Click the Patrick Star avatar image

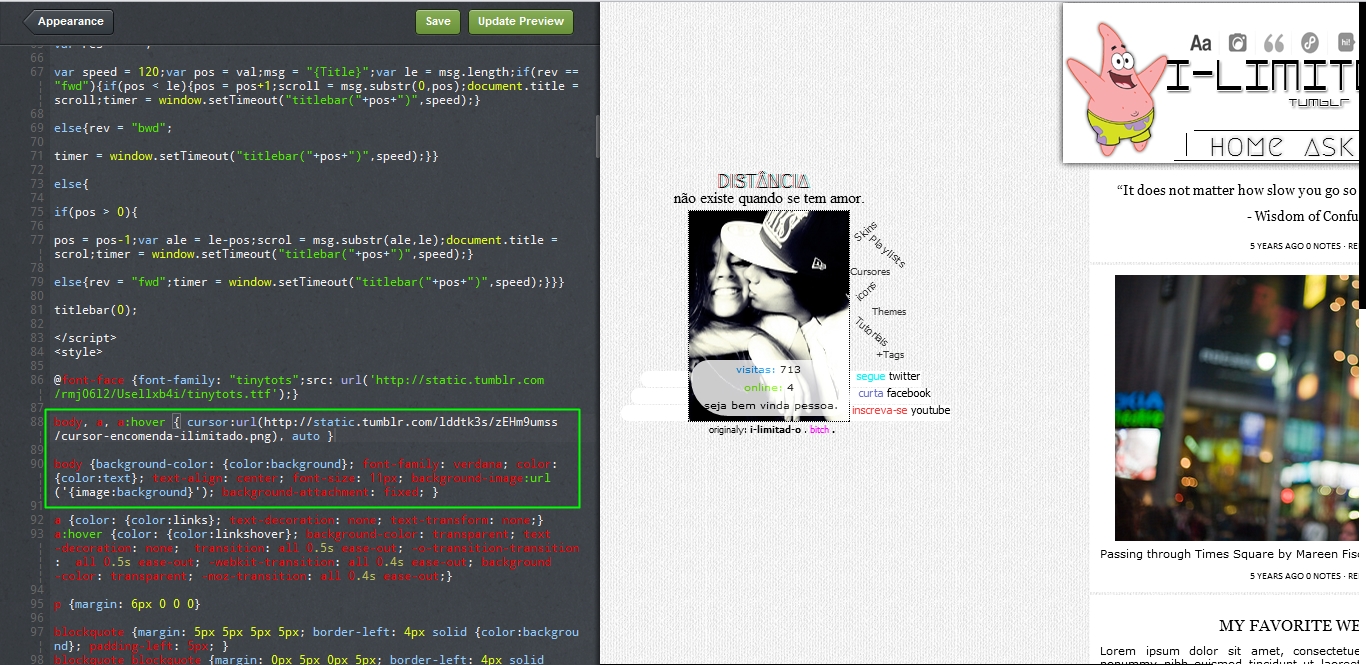(1115, 88)
